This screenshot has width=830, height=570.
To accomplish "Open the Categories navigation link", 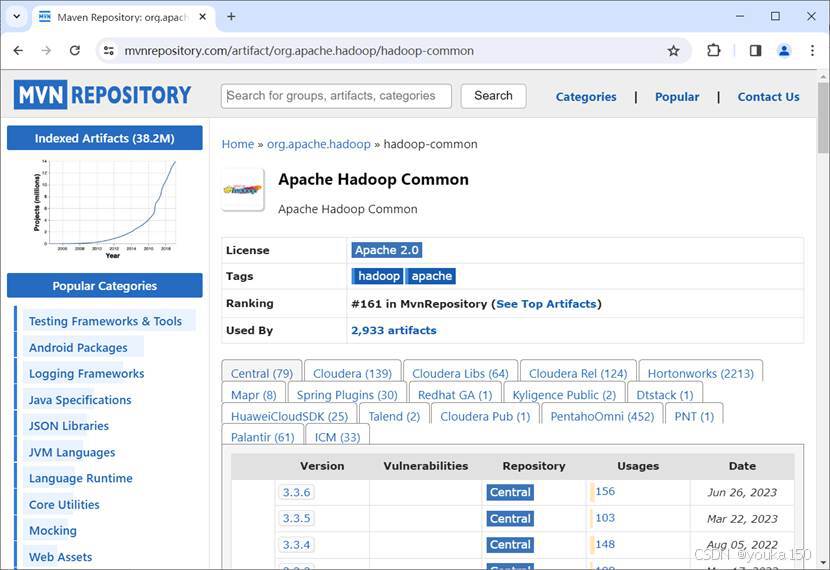I will pyautogui.click(x=586, y=97).
